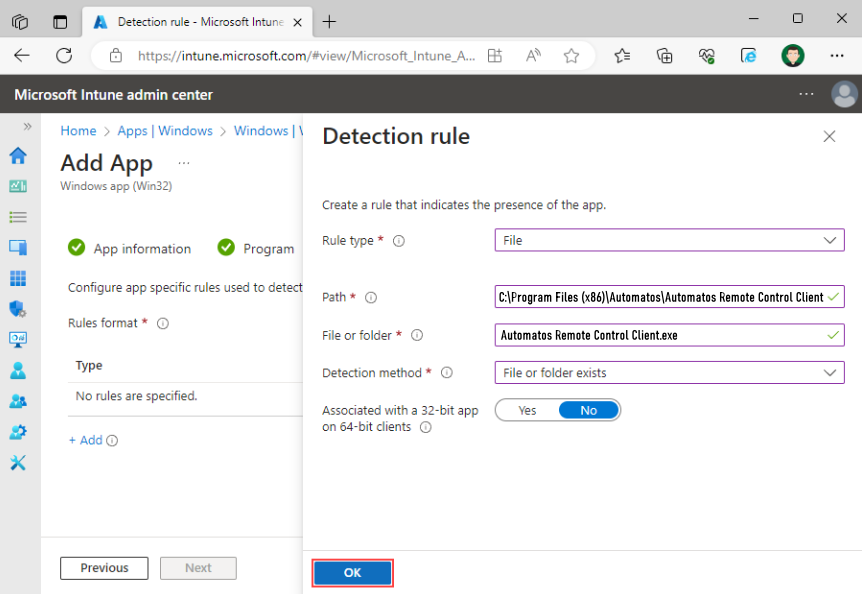Click into File or folder input field
Screen dimensions: 862x594
click(669, 335)
